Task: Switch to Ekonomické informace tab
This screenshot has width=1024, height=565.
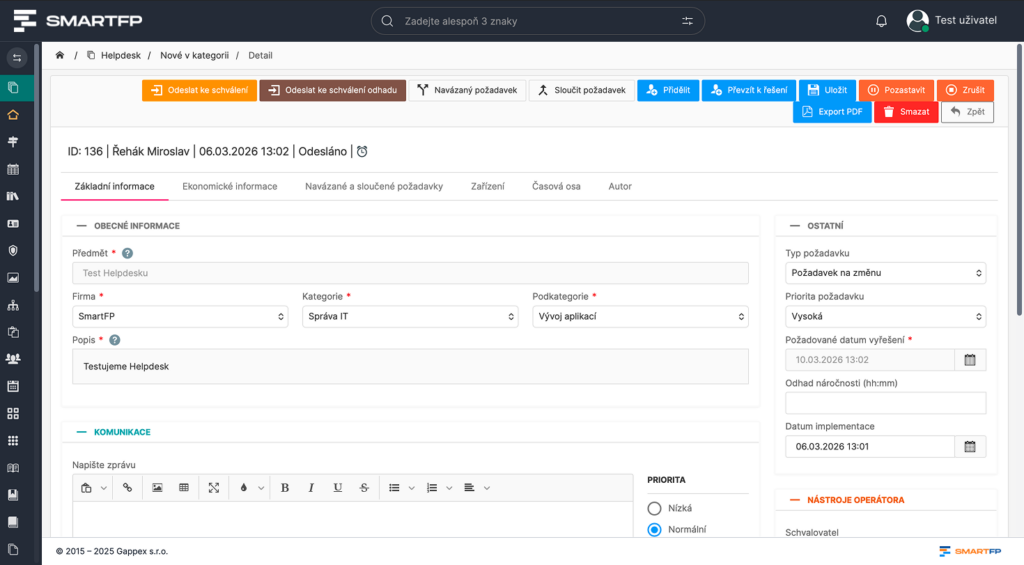Action: pyautogui.click(x=229, y=186)
